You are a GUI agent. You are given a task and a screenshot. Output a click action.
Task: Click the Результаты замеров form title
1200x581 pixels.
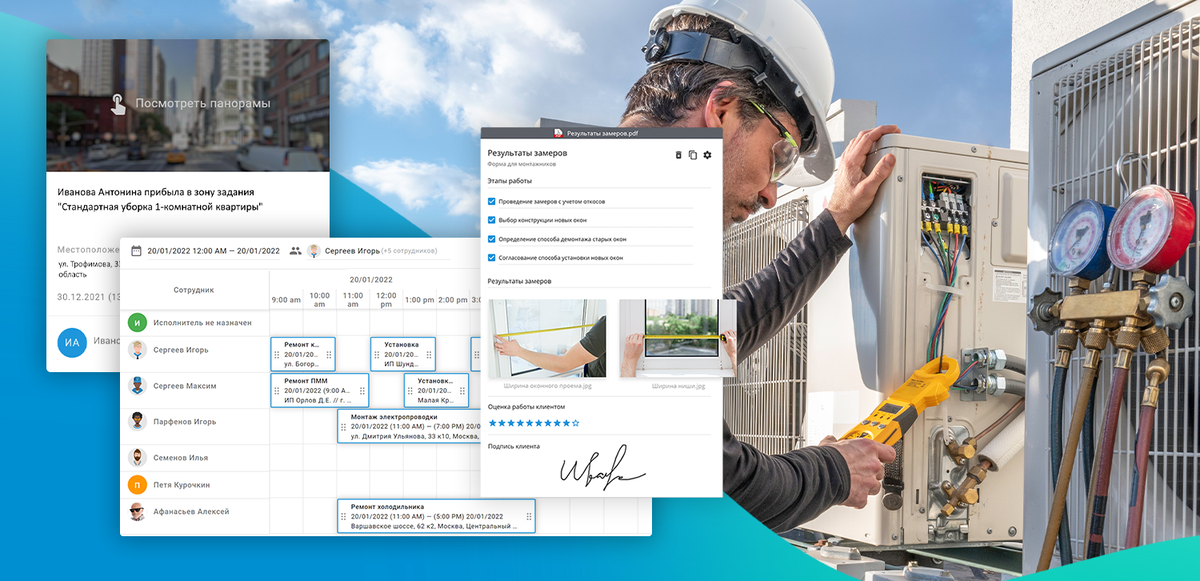[527, 153]
